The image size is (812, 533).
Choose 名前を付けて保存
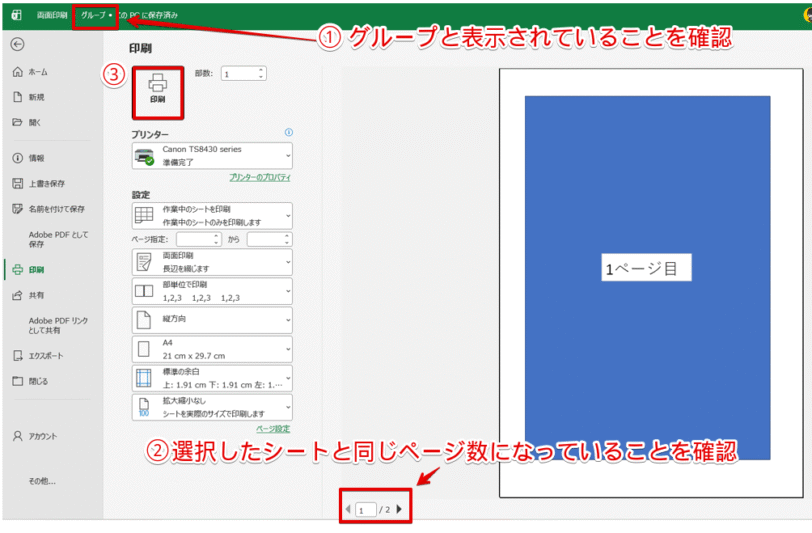(x=56, y=209)
